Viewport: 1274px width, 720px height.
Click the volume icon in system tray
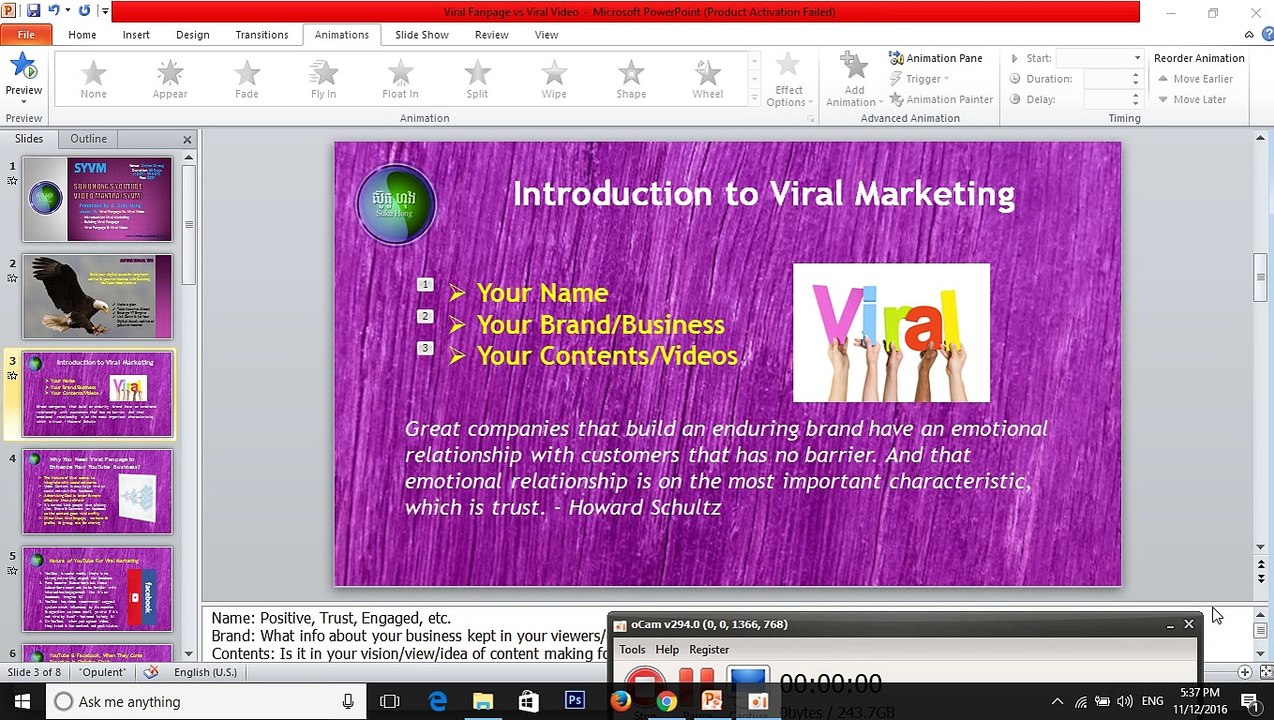(1125, 702)
